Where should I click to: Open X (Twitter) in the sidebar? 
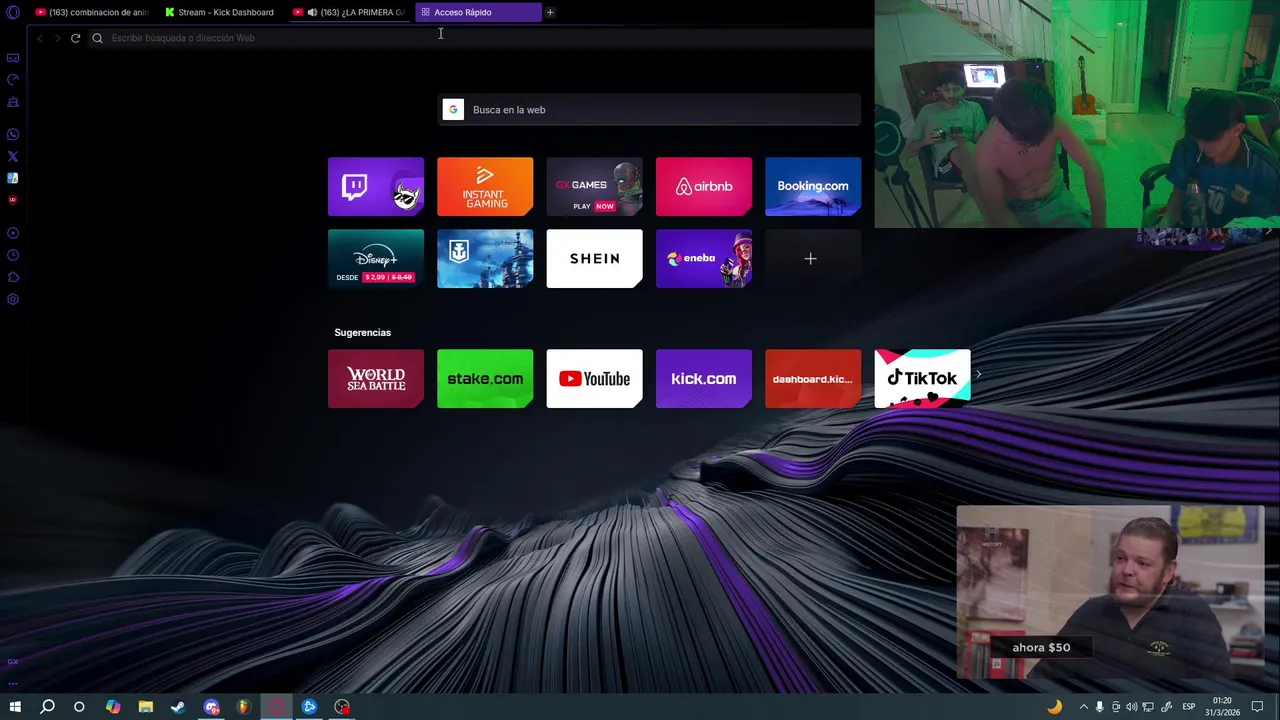coord(13,157)
